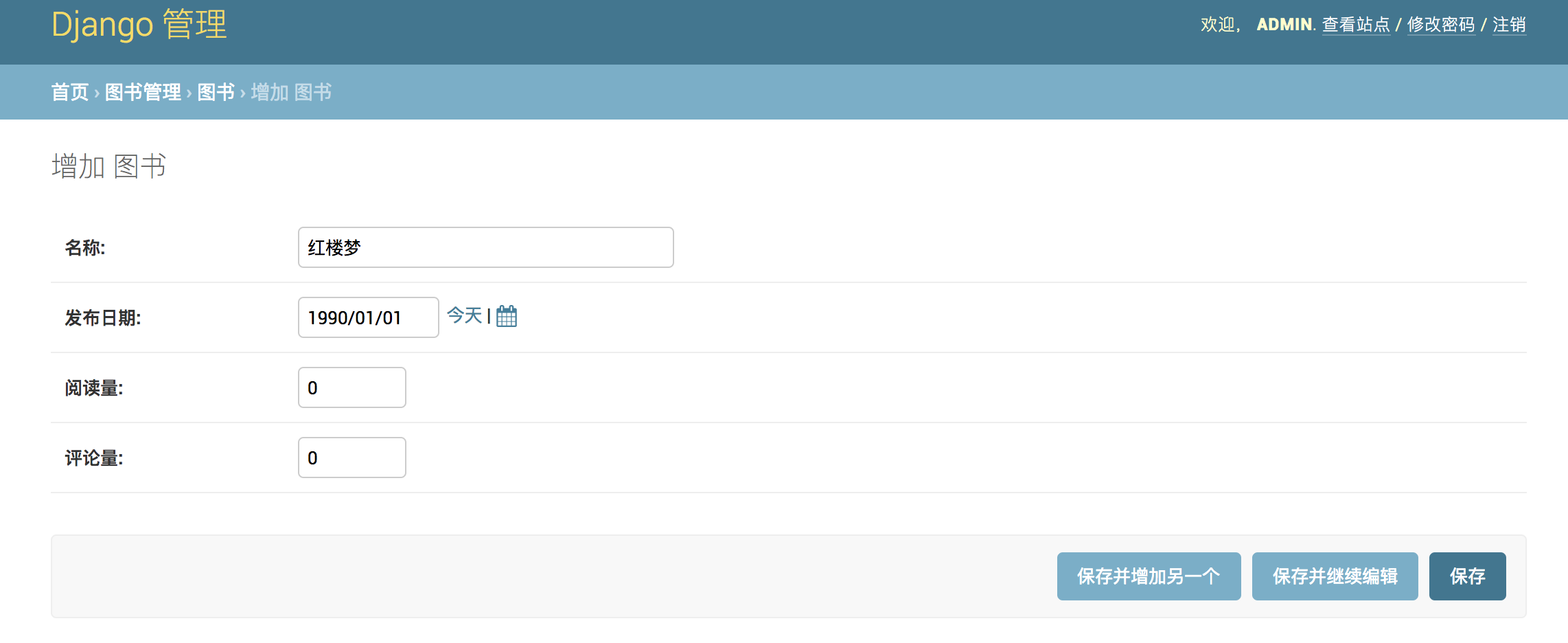
Task: Open 查看站点 link in header
Action: 1356,25
